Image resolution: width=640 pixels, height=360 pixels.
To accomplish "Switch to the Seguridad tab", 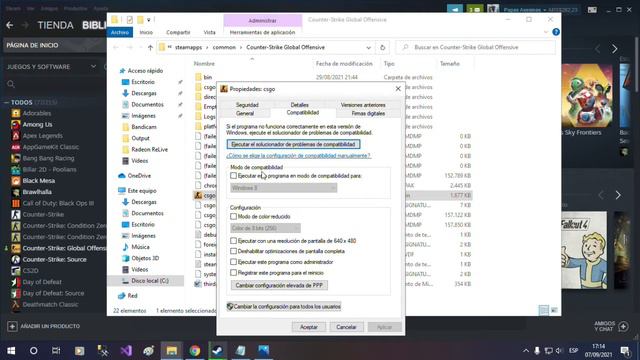I will coord(247,105).
